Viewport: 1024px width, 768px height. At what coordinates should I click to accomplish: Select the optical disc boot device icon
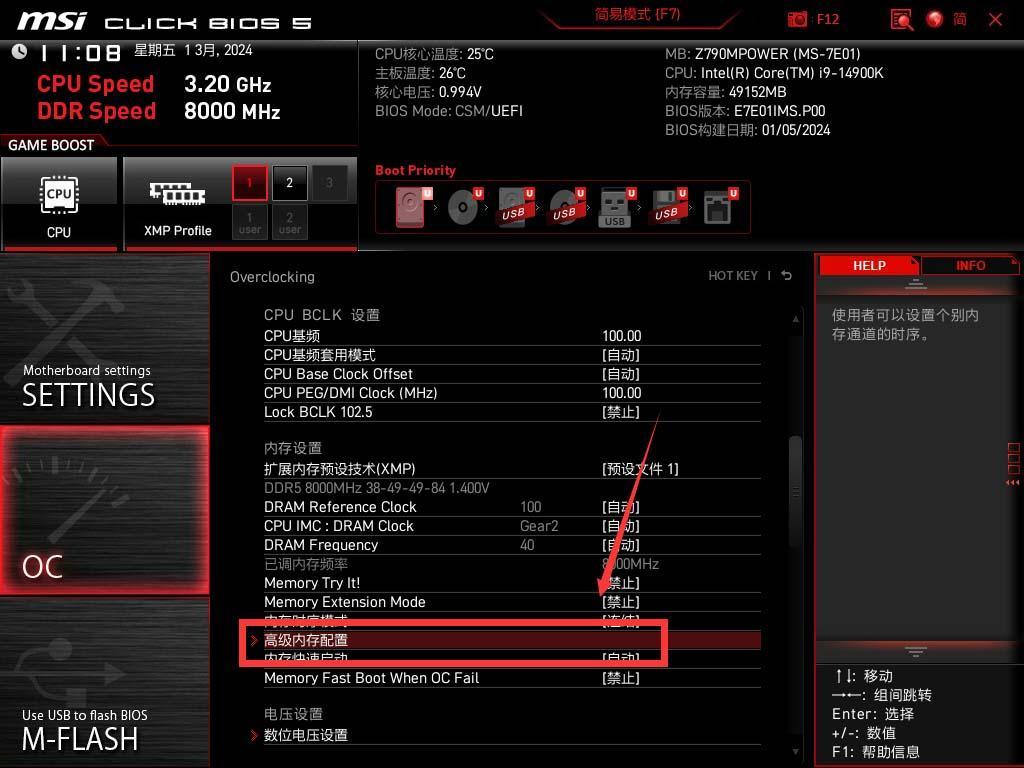tap(464, 207)
